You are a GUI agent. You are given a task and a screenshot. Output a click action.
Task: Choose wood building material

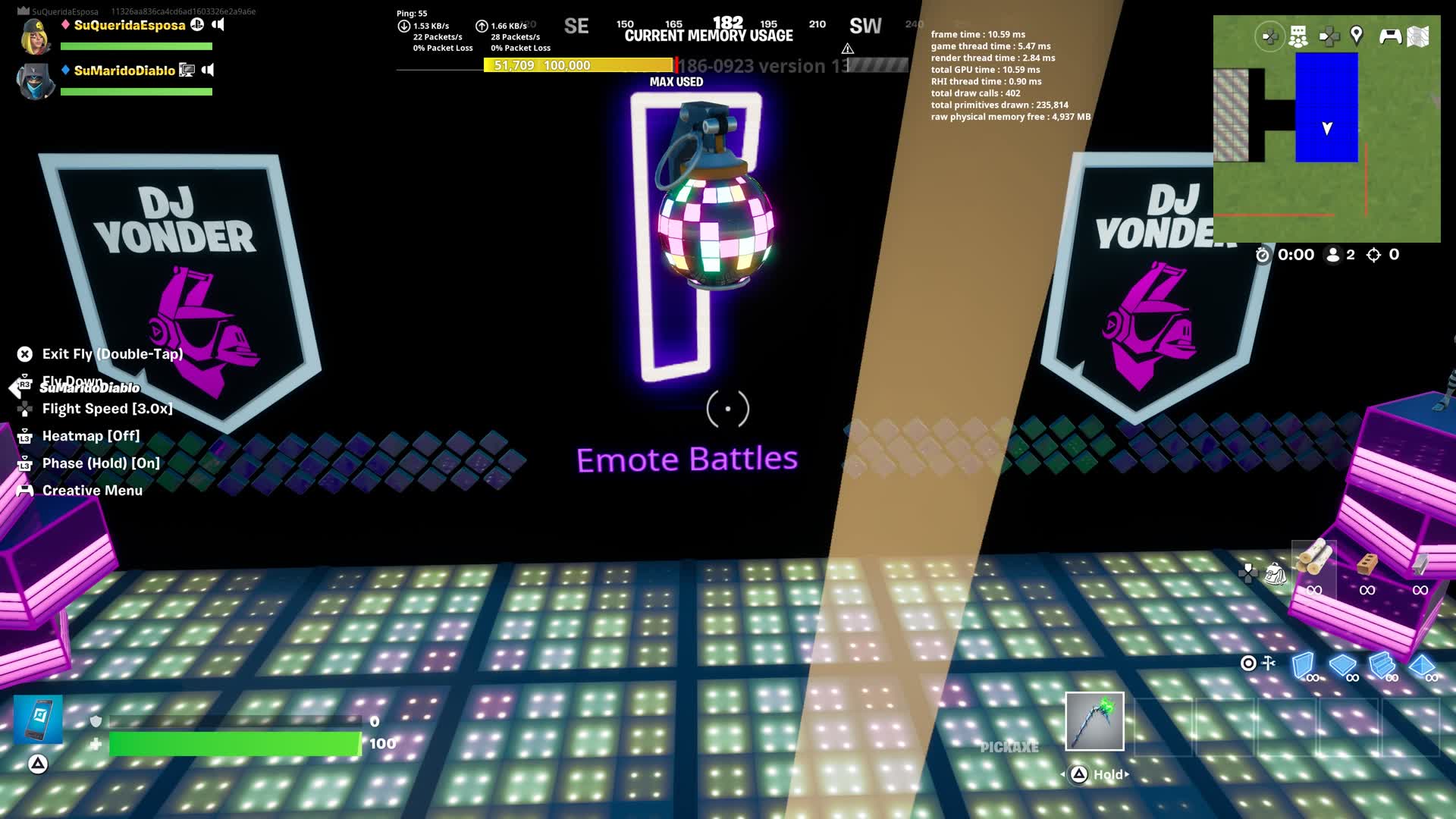click(1314, 561)
